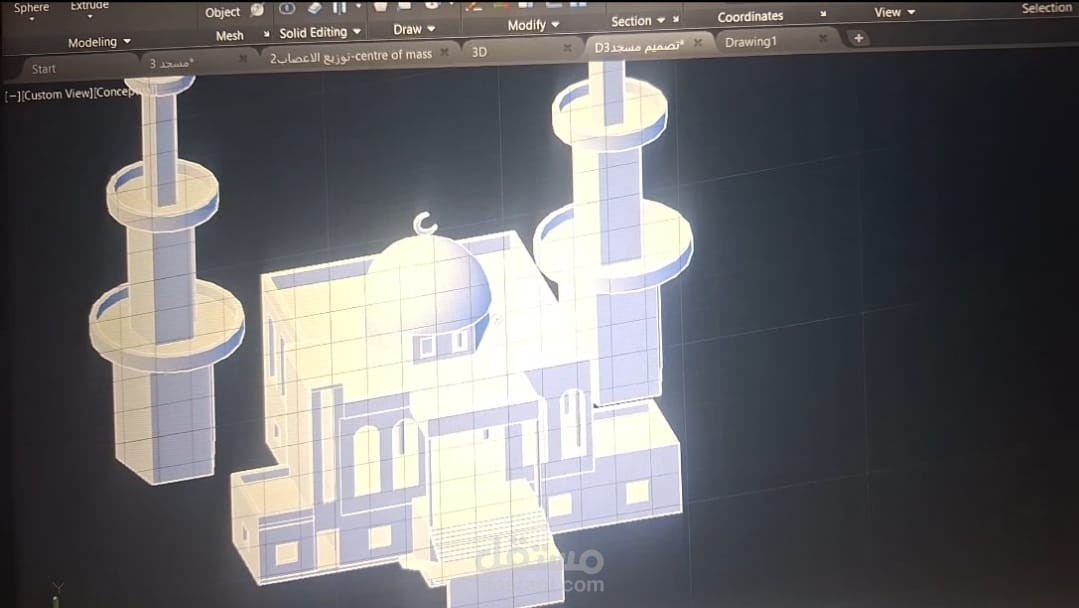Open the Coordinates panel dialog launcher arrow
This screenshot has width=1079, height=608.
(x=823, y=14)
